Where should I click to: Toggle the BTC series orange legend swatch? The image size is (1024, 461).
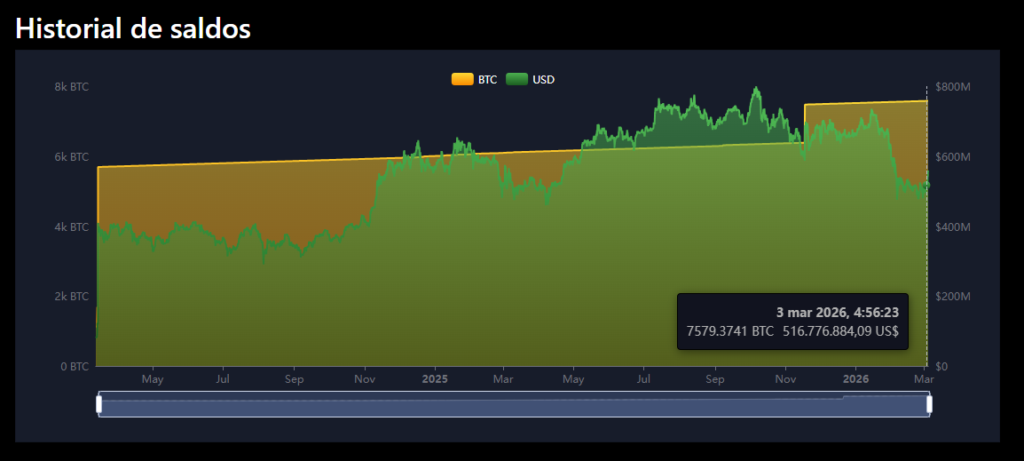tap(463, 79)
